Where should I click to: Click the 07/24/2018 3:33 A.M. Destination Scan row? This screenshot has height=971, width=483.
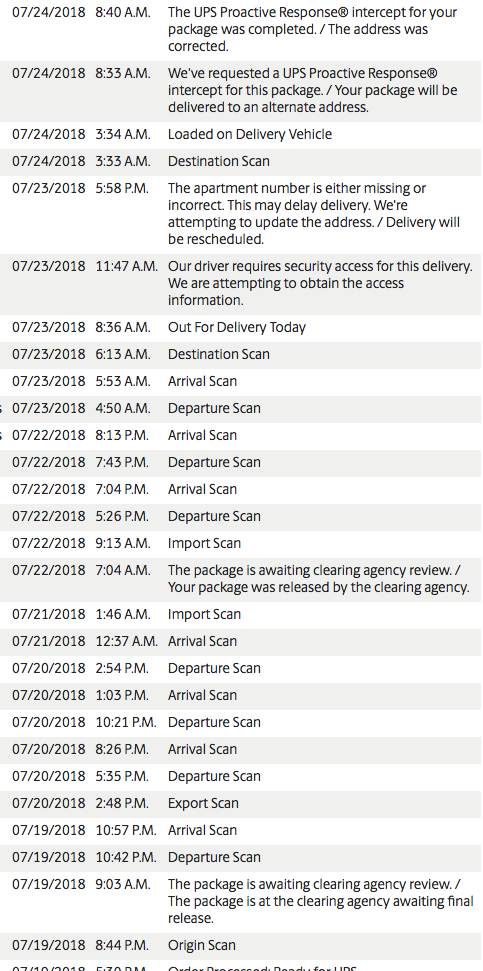242,162
